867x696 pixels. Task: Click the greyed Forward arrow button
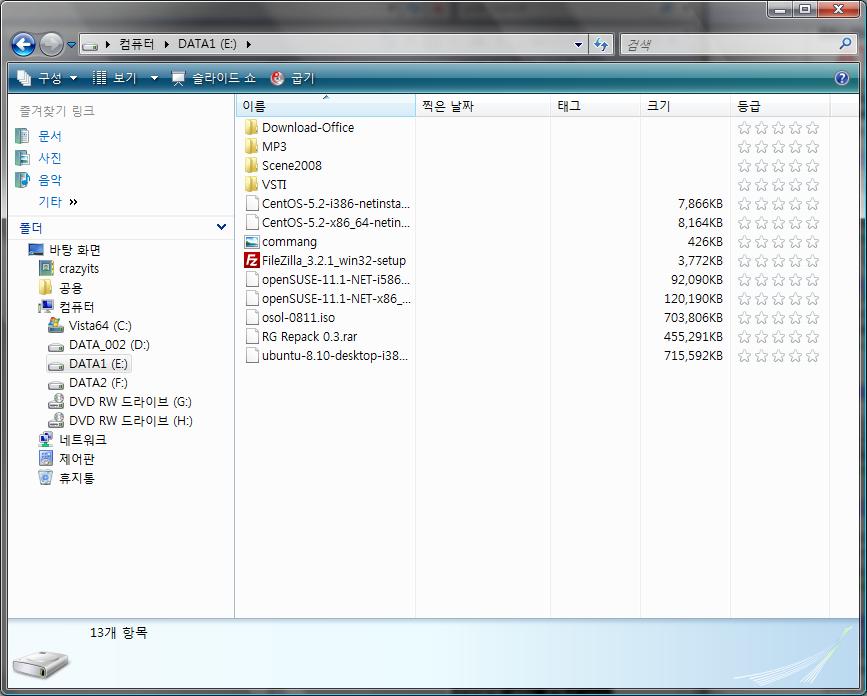point(51,44)
